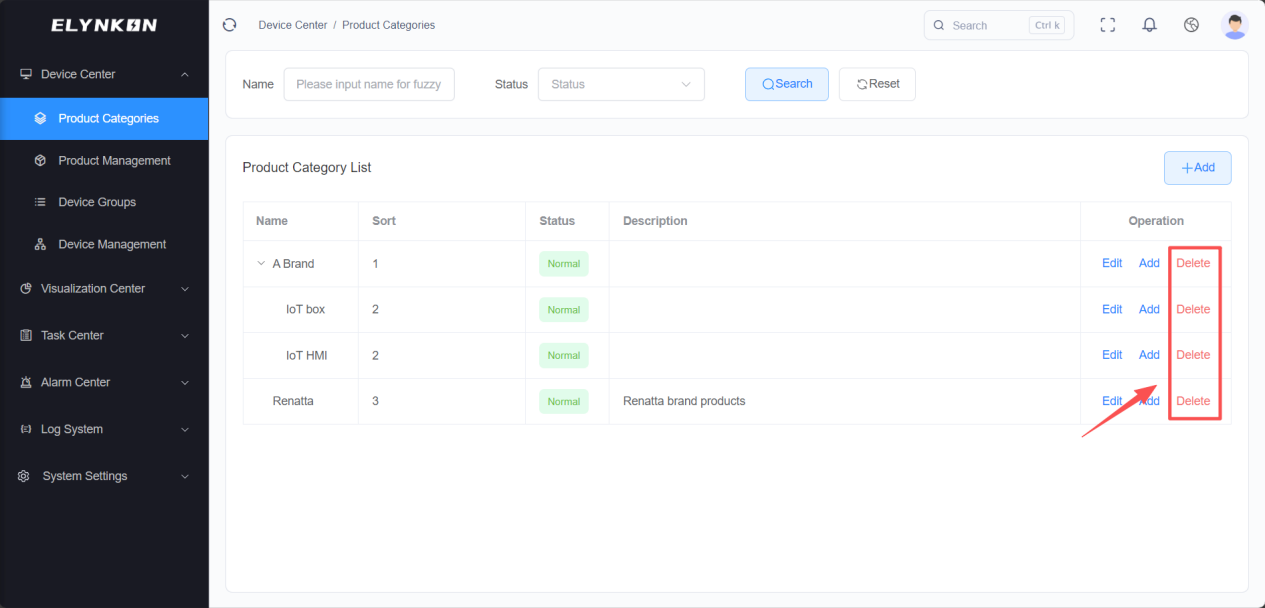The width and height of the screenshot is (1265, 608).
Task: Click the Device Groups list icon
Action: [40, 202]
